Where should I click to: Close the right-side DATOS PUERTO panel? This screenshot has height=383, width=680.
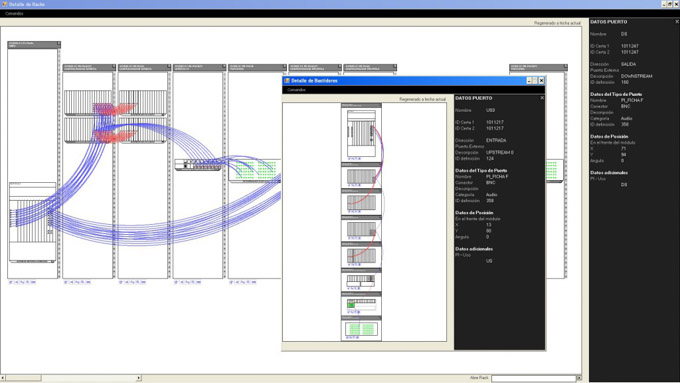pos(677,21)
